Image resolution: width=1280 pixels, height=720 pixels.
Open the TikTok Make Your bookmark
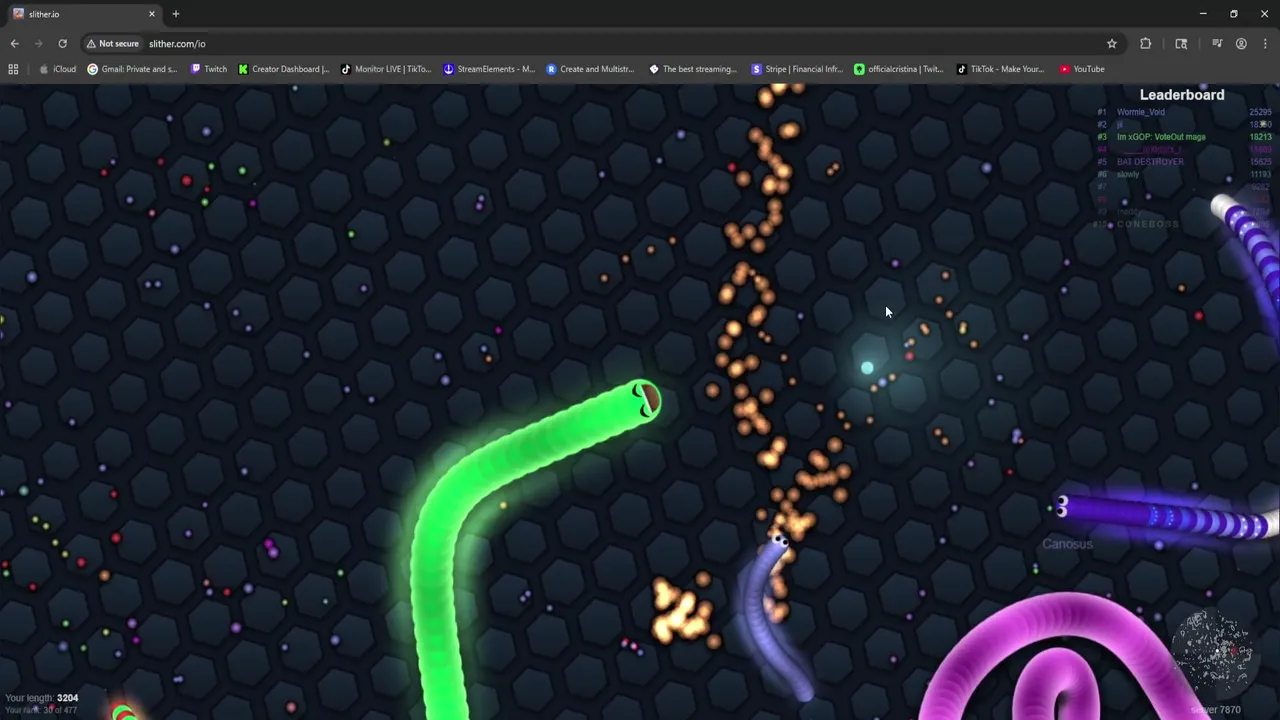click(1000, 69)
